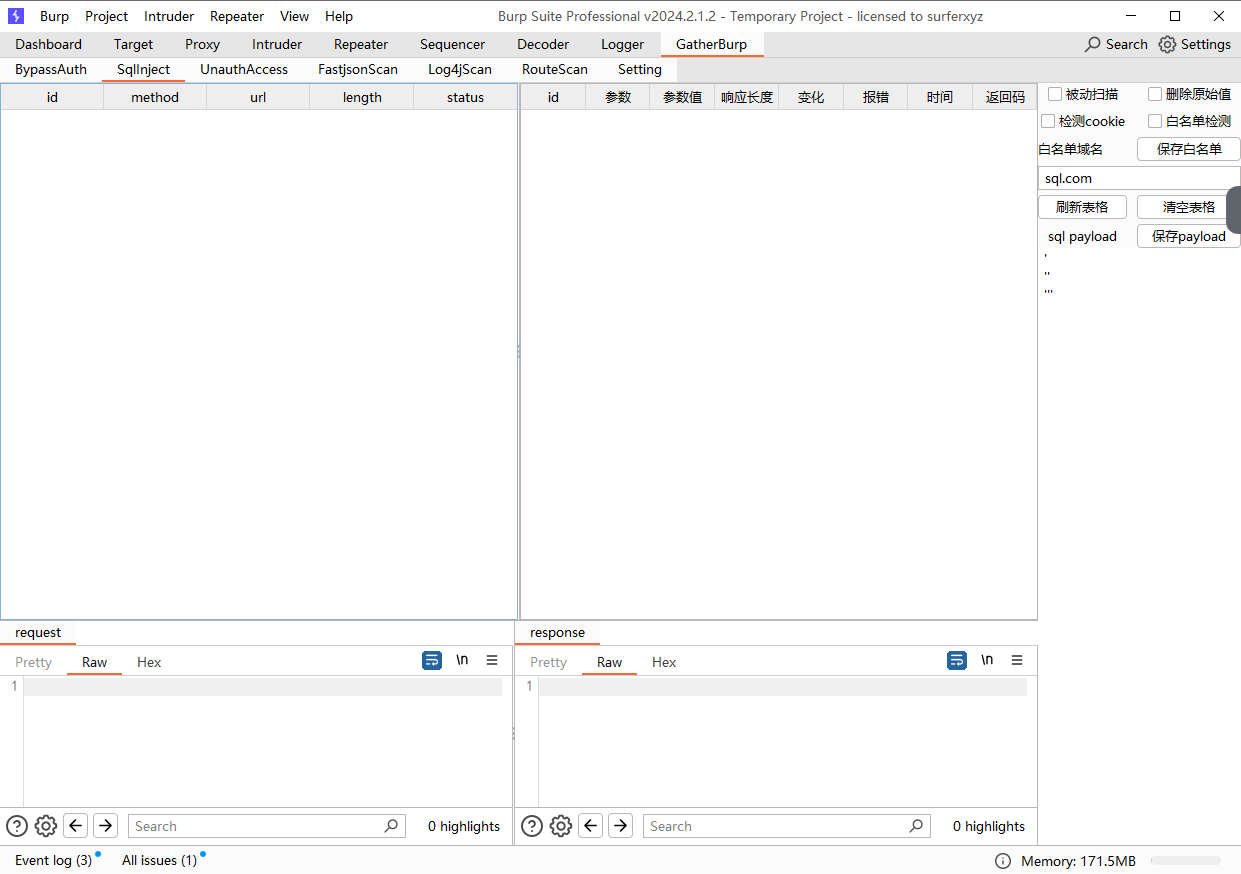Viewport: 1241px width, 874px height.
Task: Toggle word wrap icon in response panel
Action: click(x=957, y=660)
